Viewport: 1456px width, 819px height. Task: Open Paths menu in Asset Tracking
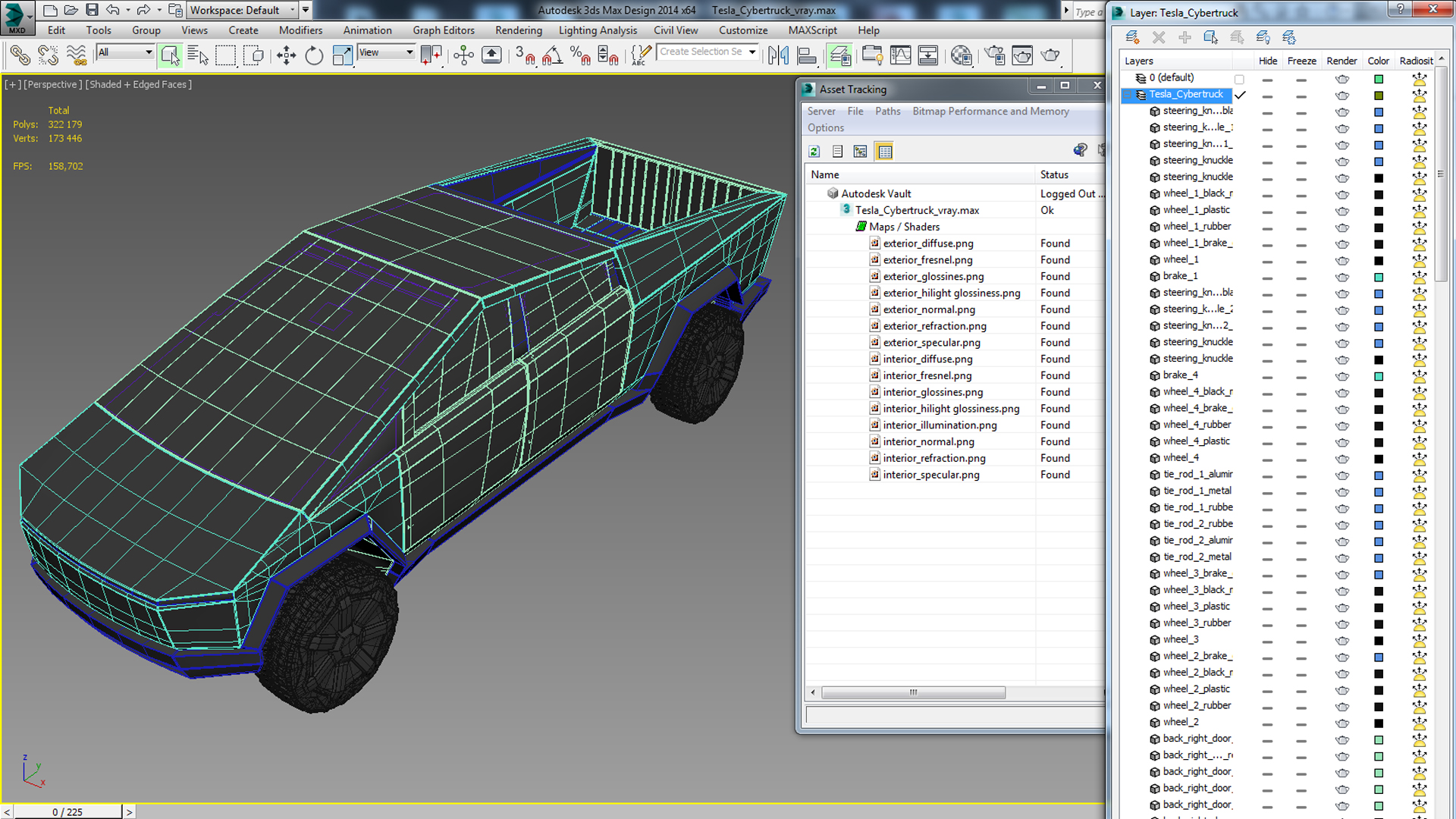(888, 111)
